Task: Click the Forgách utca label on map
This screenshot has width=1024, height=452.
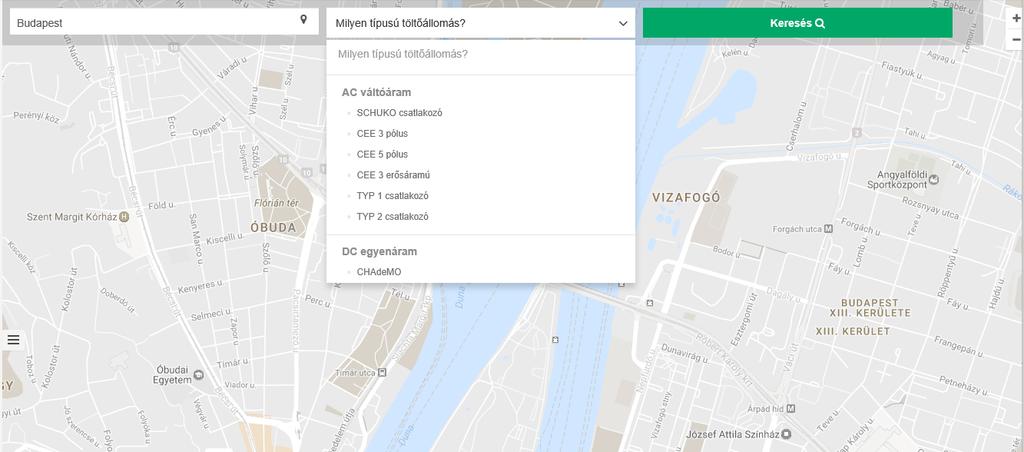Action: pyautogui.click(x=797, y=229)
